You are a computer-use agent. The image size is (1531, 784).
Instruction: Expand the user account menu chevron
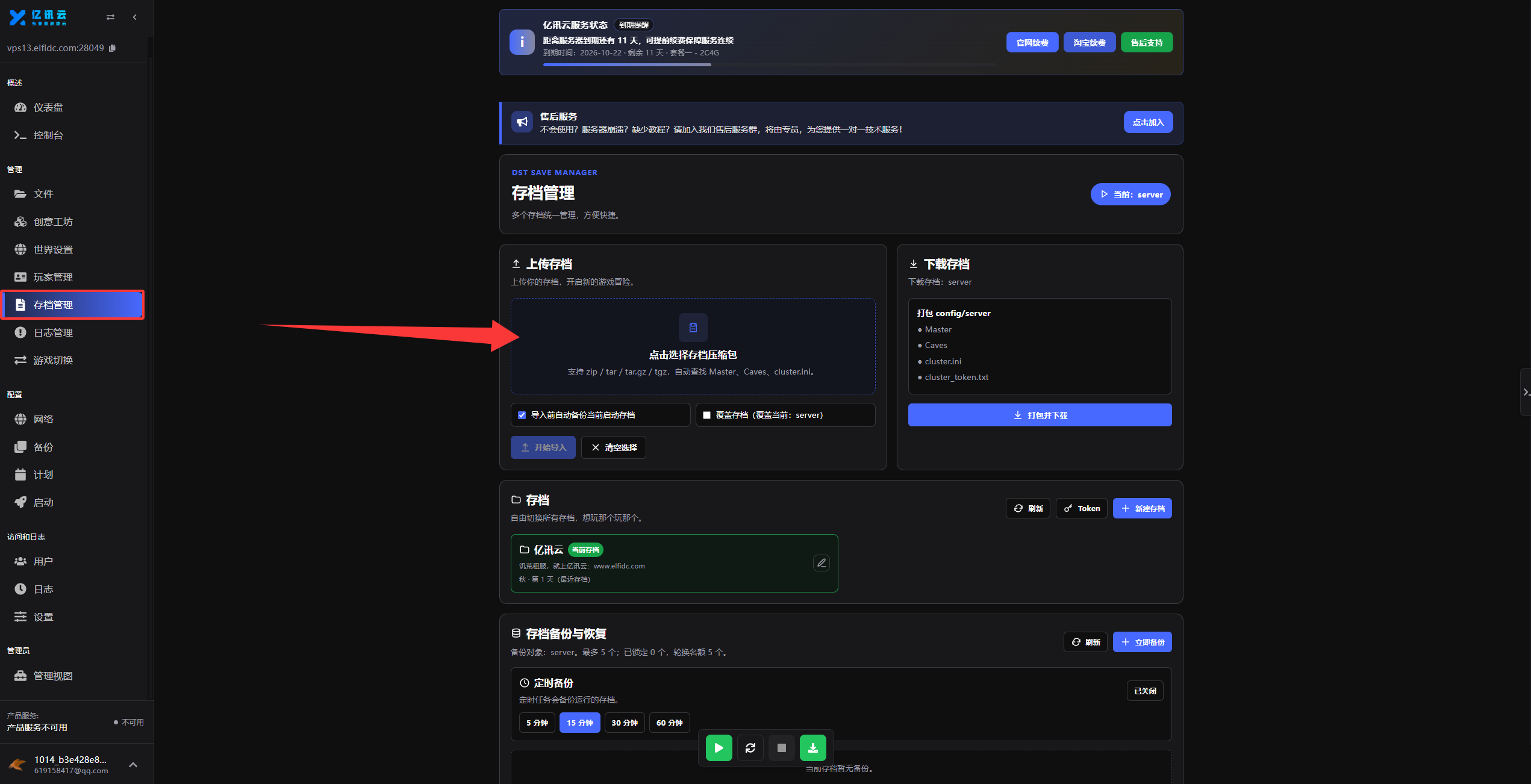pos(133,765)
